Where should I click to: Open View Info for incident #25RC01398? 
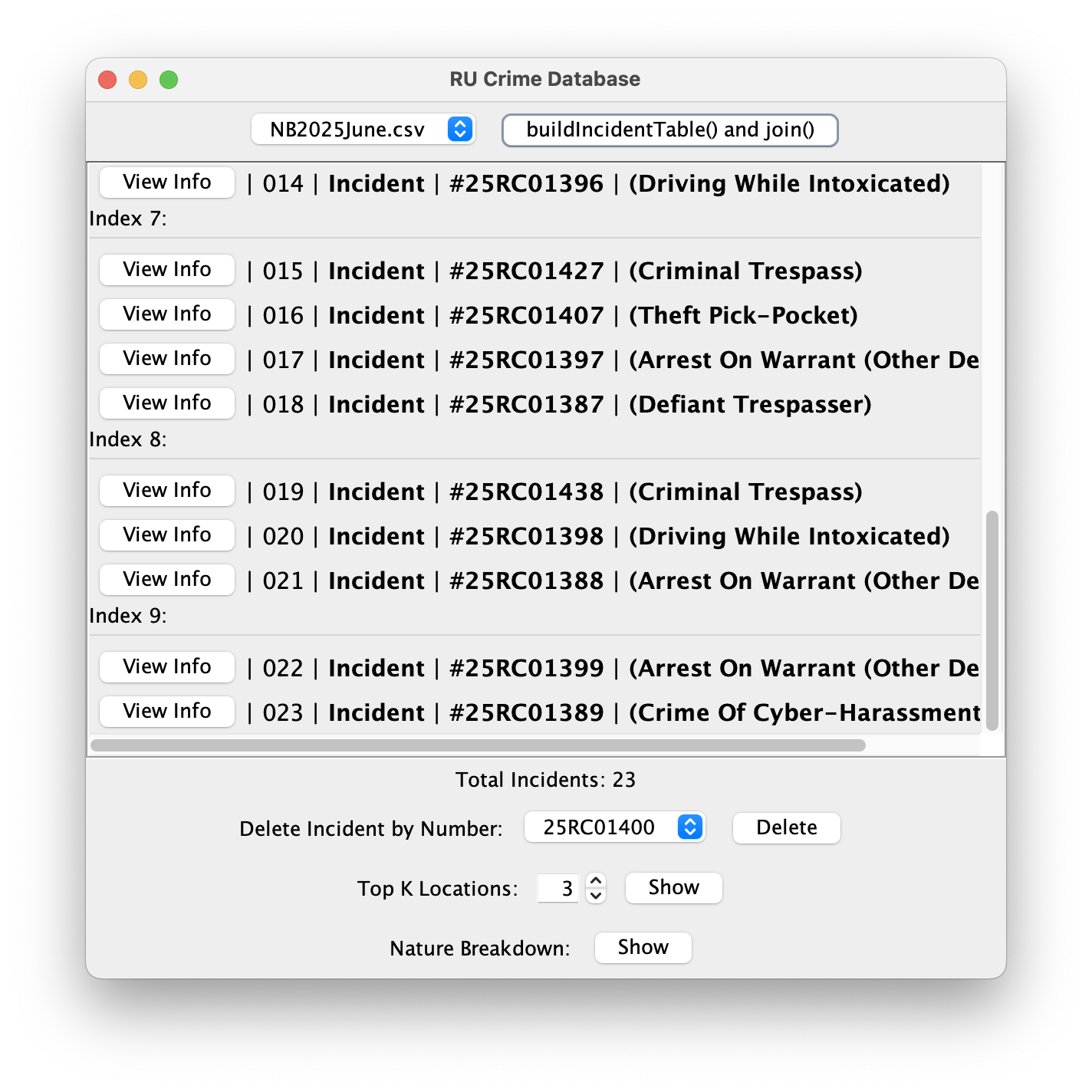(167, 535)
